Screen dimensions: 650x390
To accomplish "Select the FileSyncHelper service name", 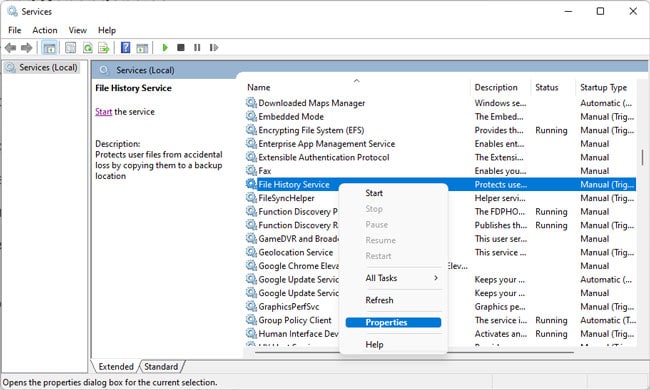I will (286, 198).
